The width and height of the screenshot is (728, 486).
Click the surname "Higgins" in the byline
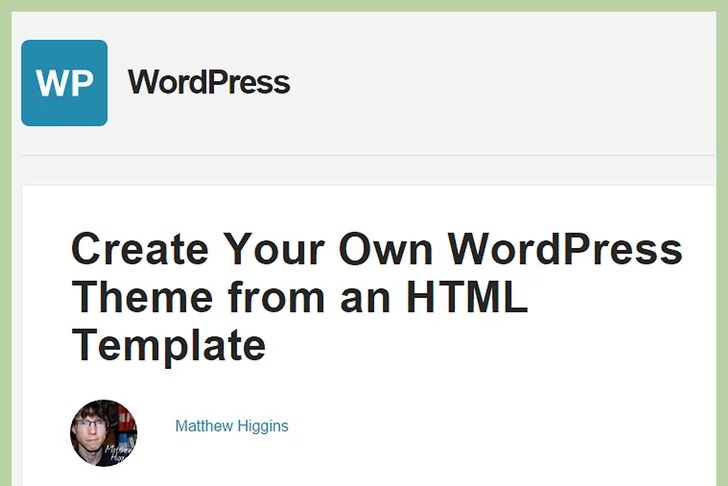(262, 426)
